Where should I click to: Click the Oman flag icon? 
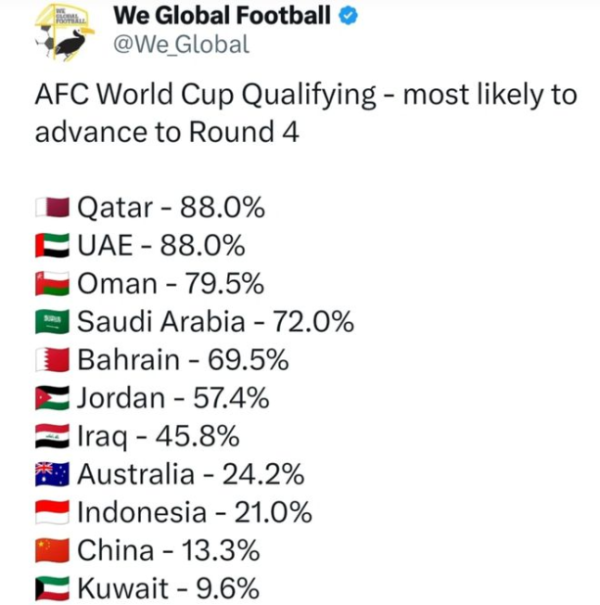tap(53, 284)
